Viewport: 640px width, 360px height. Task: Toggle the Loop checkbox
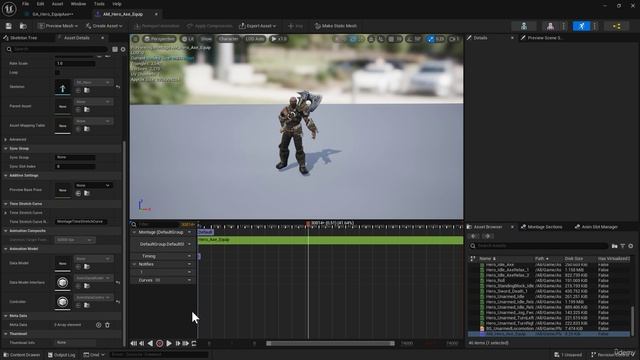click(58, 73)
